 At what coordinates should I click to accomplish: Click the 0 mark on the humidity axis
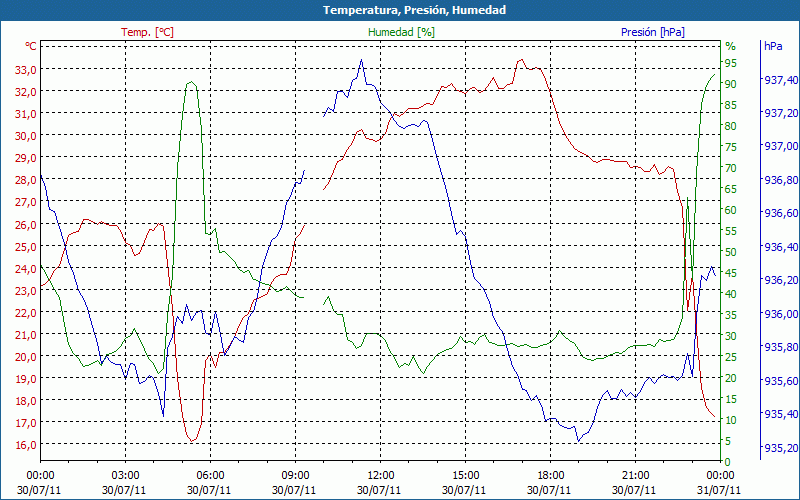click(728, 462)
